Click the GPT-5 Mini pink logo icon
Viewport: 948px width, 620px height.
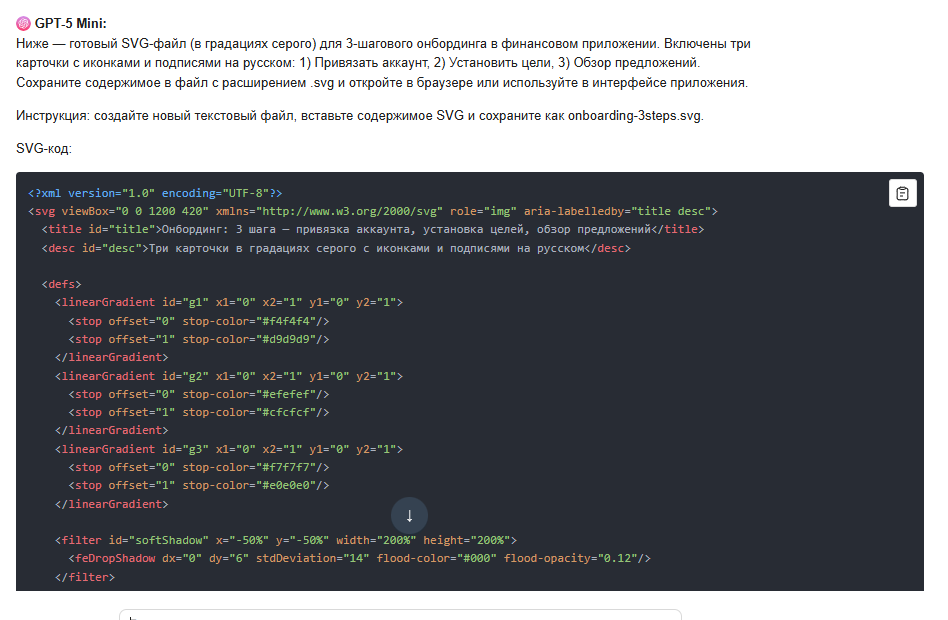23,23
